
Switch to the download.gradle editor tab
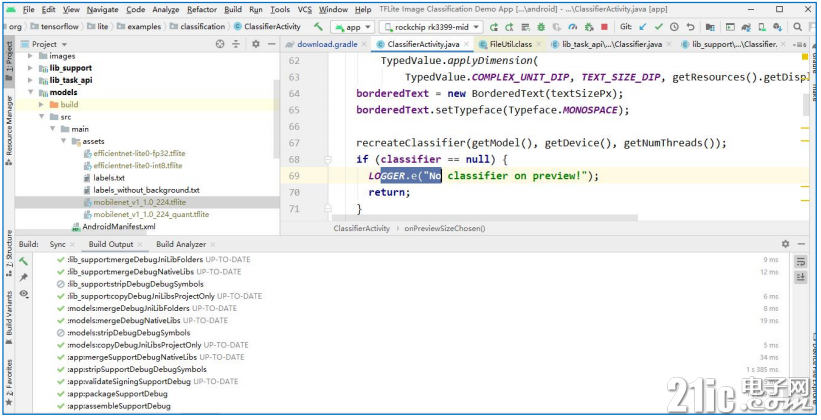[327, 44]
